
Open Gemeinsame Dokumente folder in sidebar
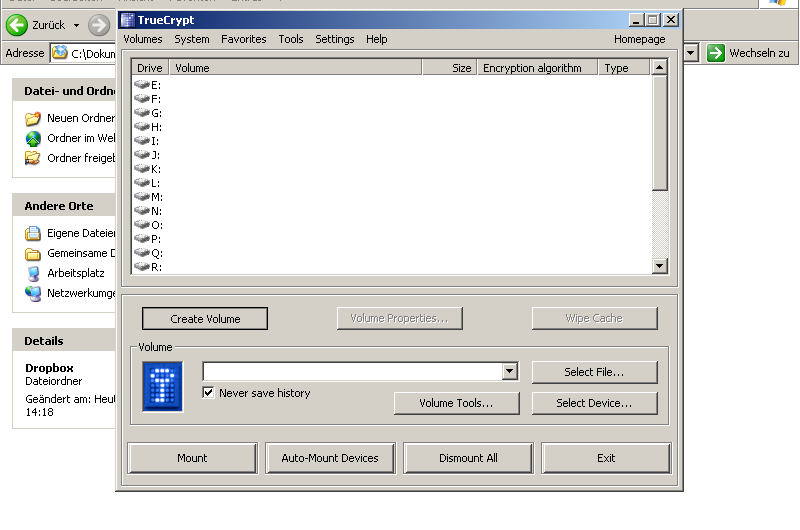(x=70, y=253)
